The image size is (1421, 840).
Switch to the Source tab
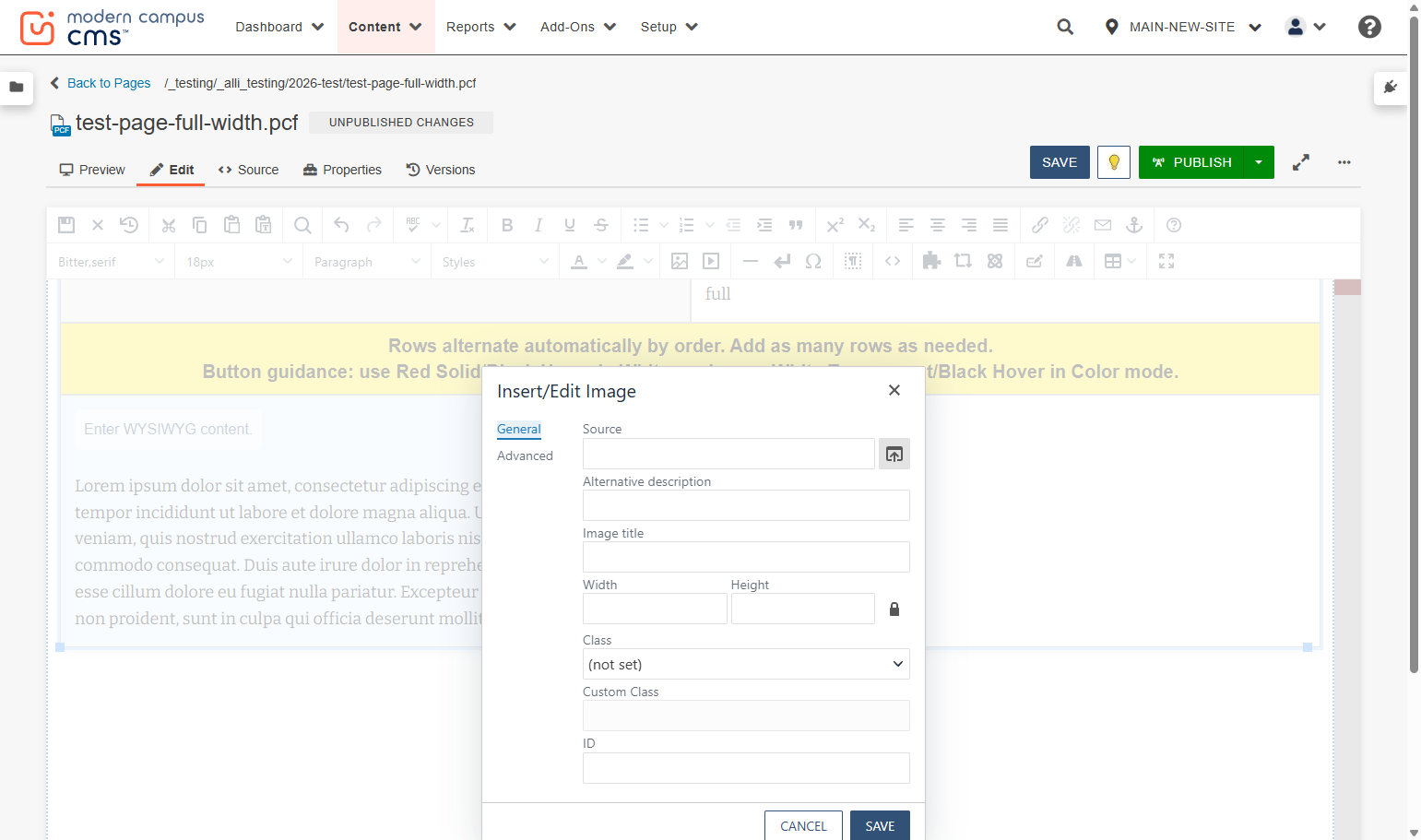(x=248, y=170)
